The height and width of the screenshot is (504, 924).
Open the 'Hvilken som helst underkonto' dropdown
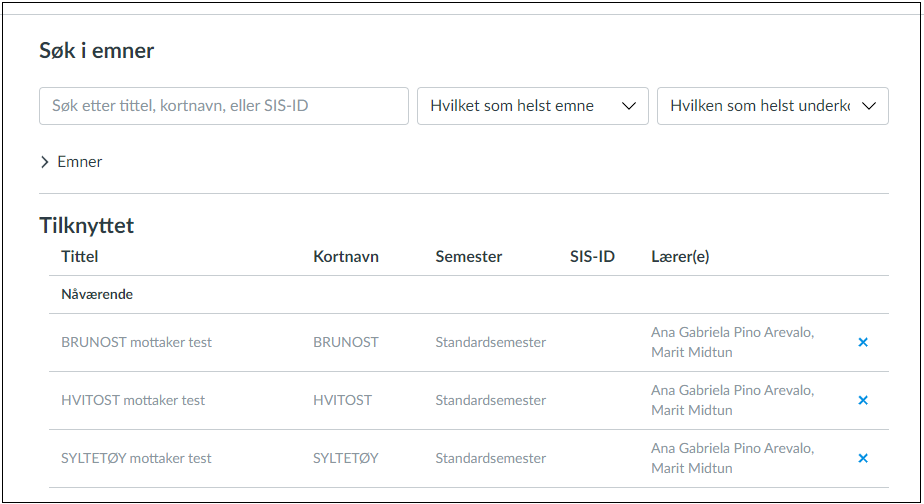pyautogui.click(x=772, y=106)
